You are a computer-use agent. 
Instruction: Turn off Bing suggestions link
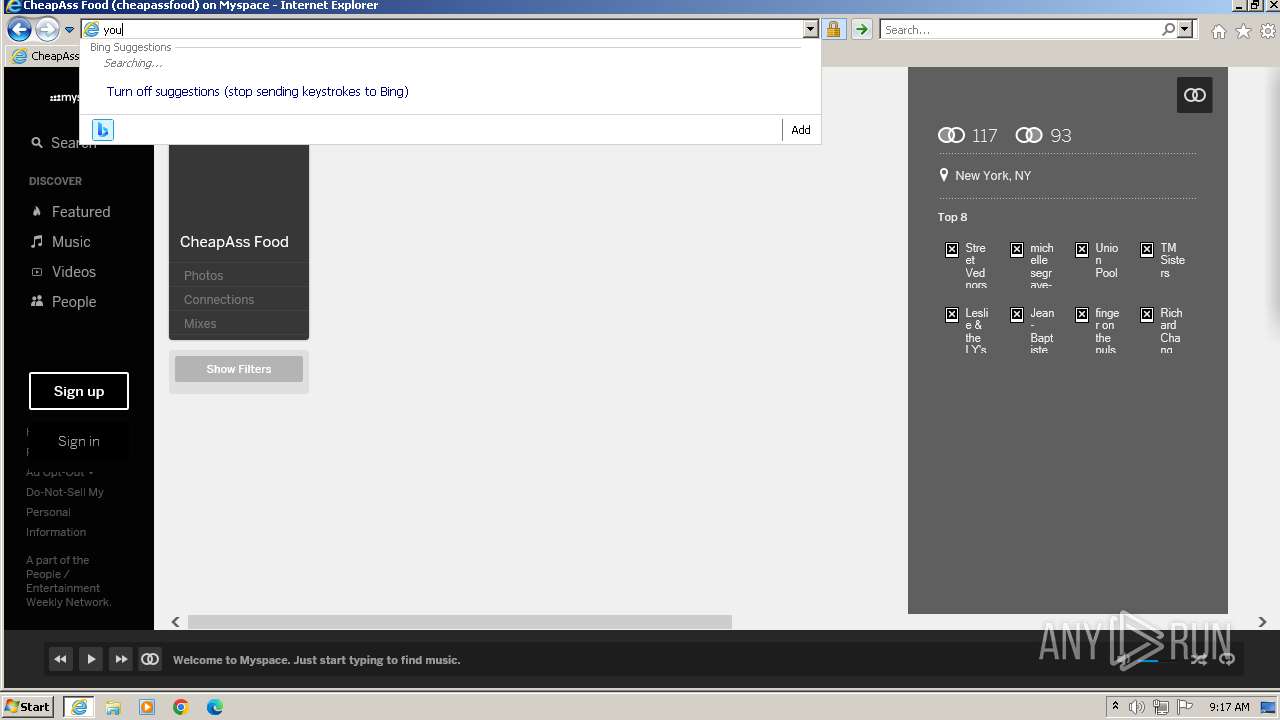[x=257, y=92]
